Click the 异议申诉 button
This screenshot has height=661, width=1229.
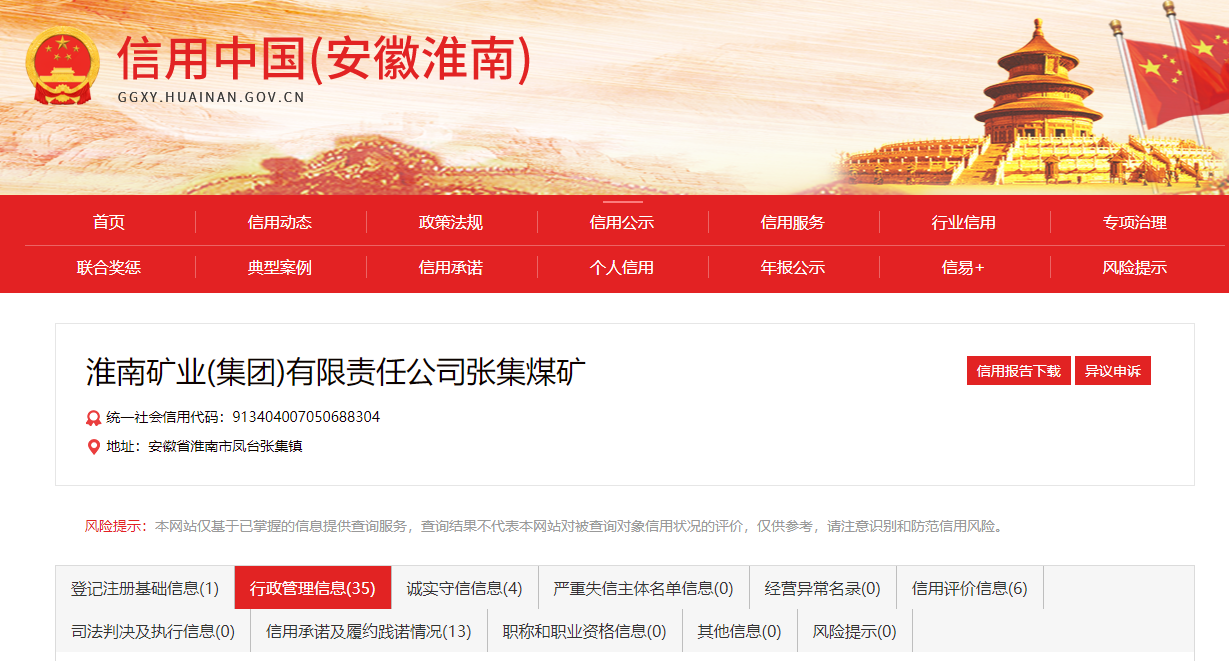tap(1113, 371)
